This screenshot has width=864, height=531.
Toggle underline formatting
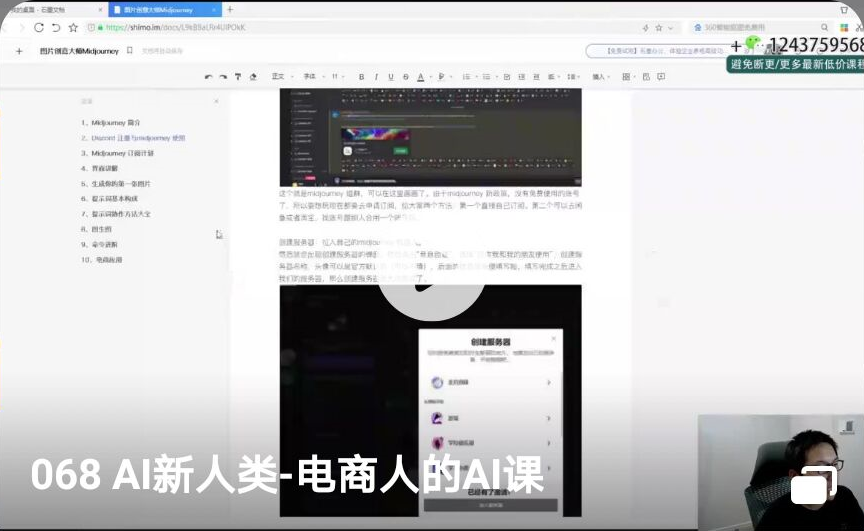(x=390, y=76)
